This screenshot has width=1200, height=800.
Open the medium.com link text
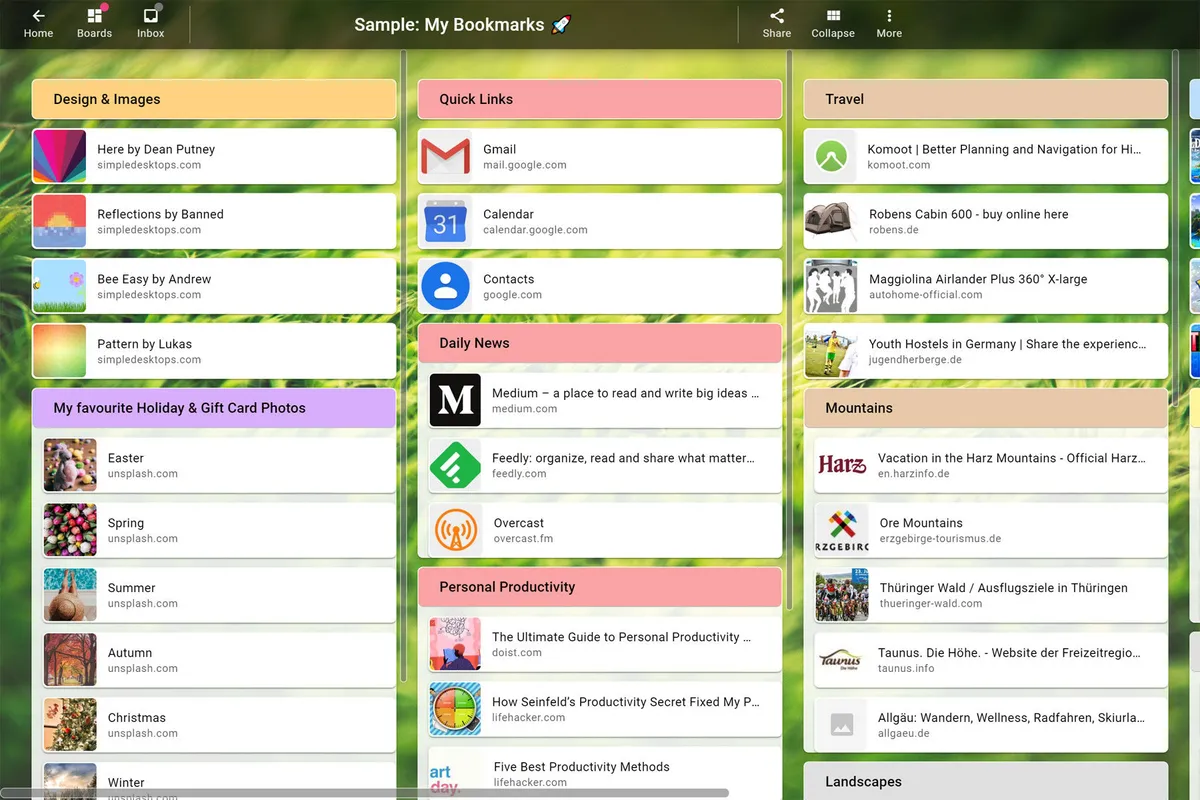point(525,409)
